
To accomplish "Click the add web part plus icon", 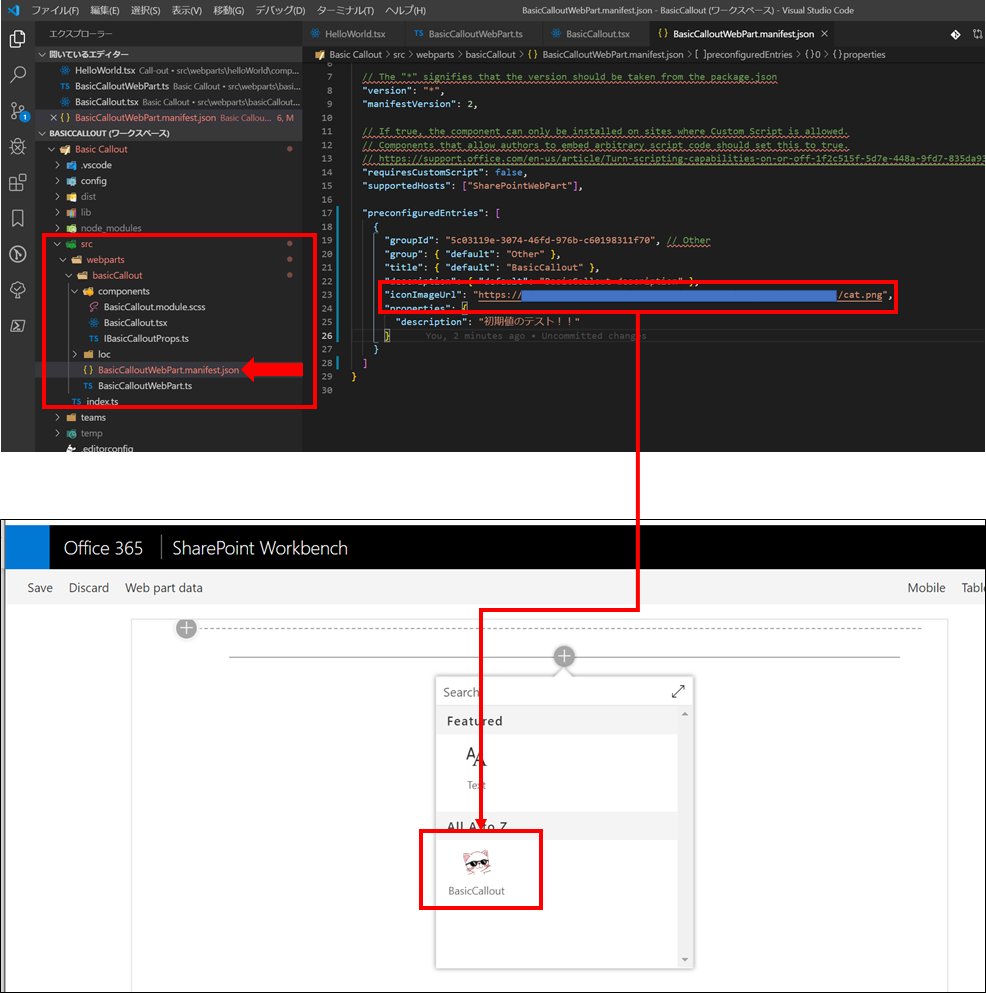I will click(x=564, y=656).
